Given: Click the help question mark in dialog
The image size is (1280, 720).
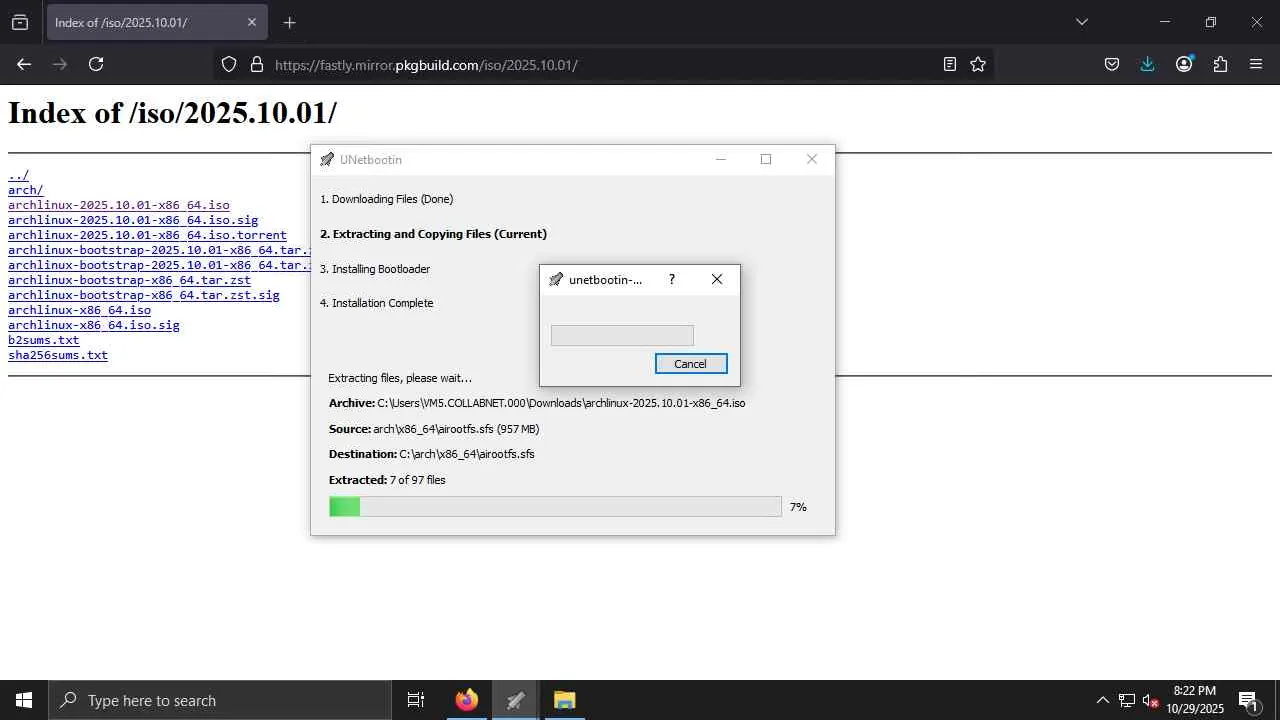Looking at the screenshot, I should click(672, 279).
